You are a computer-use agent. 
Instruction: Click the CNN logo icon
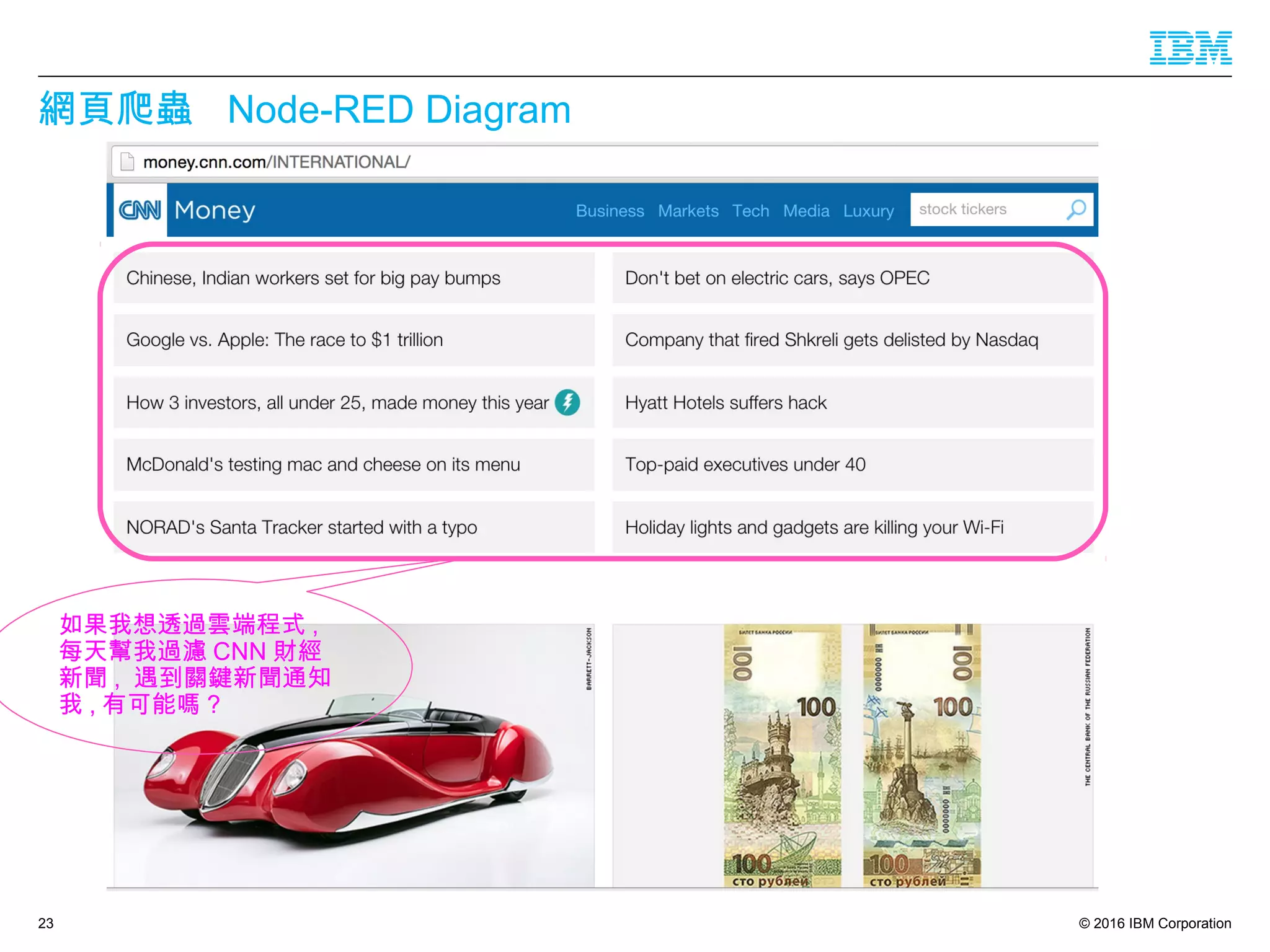[140, 210]
